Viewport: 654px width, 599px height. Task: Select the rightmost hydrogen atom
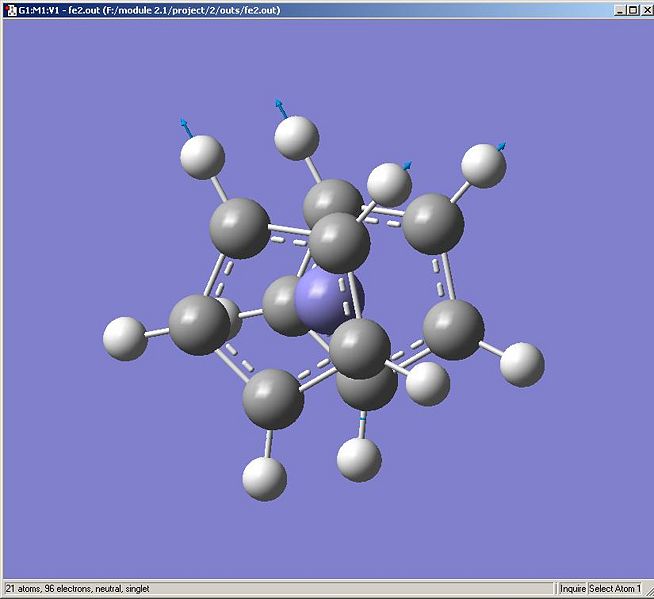click(522, 365)
